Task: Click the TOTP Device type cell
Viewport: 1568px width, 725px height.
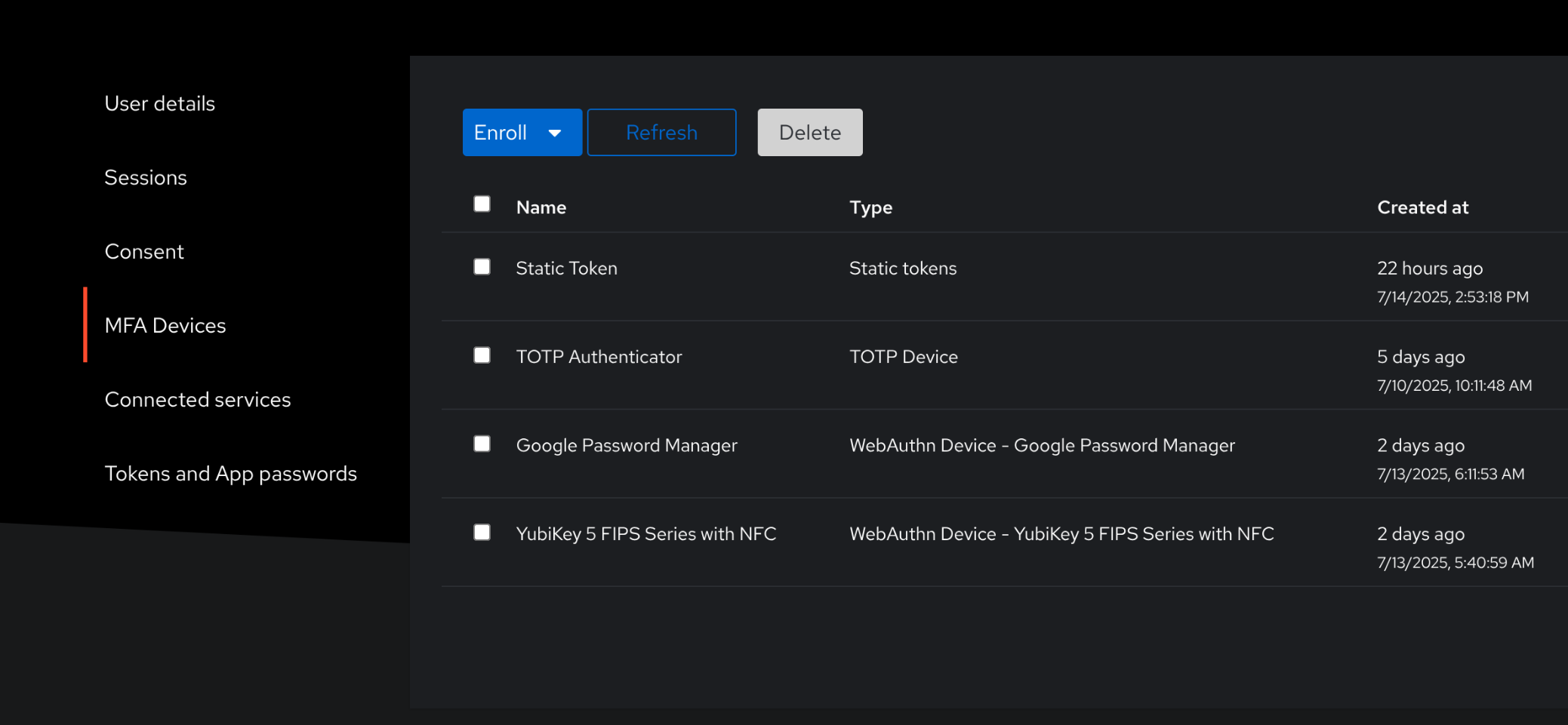Action: [x=903, y=357]
